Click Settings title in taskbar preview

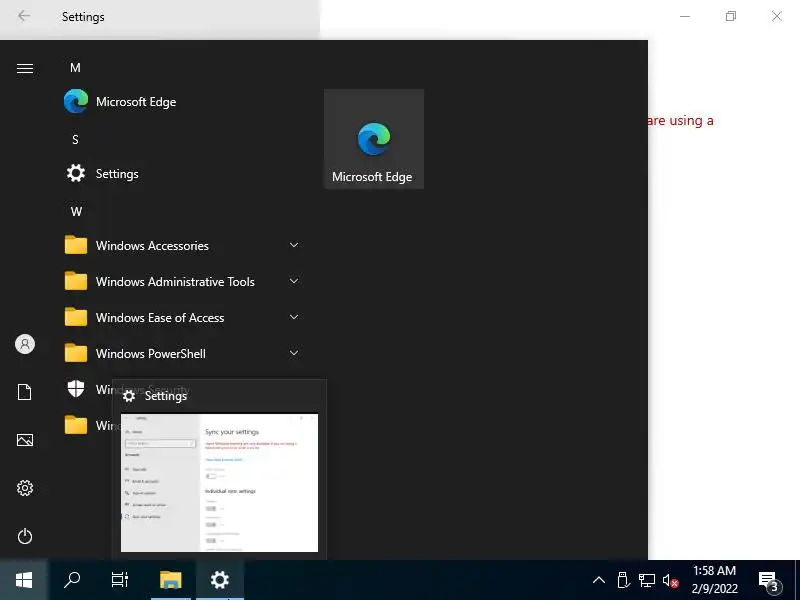[x=166, y=396]
